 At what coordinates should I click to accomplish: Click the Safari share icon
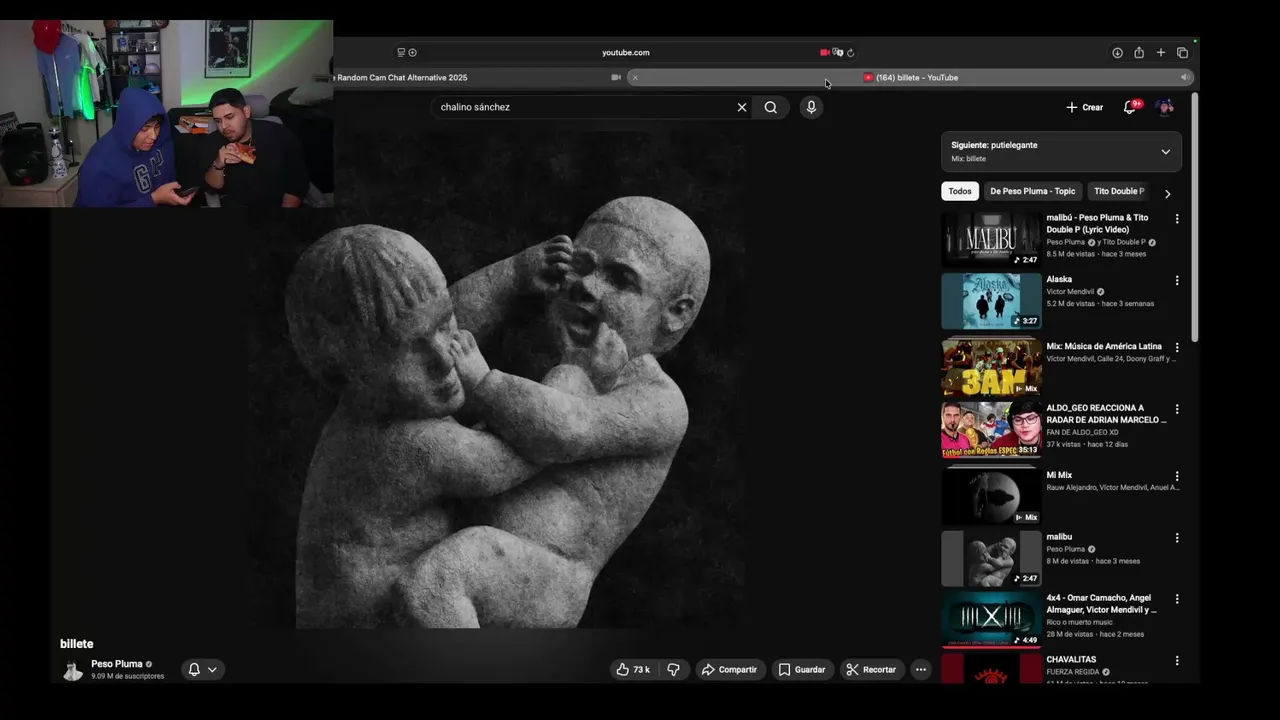pyautogui.click(x=1139, y=53)
